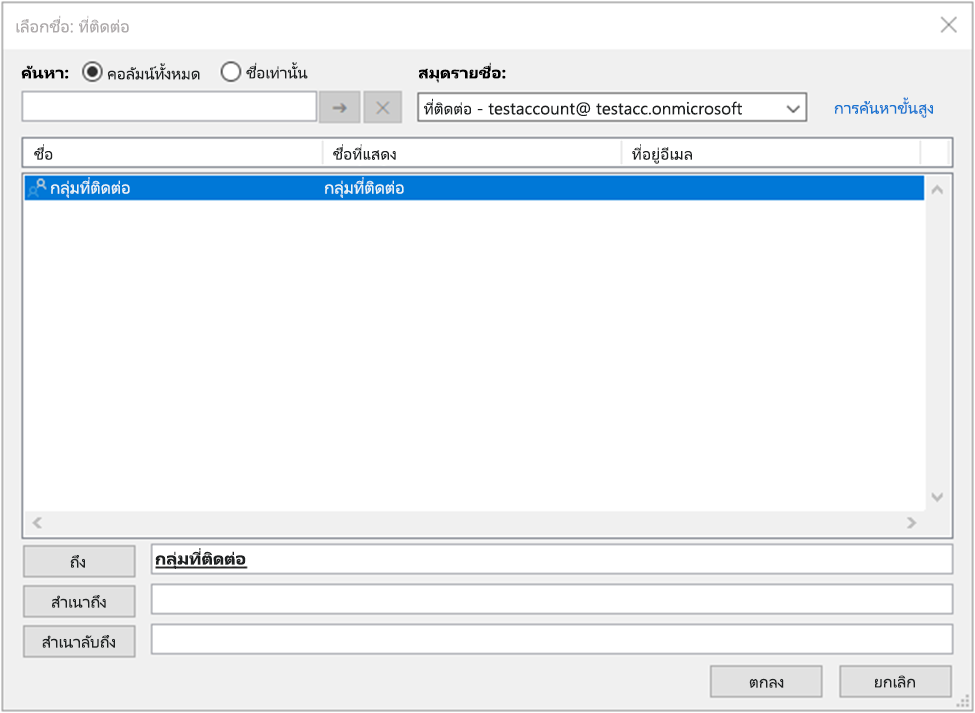
Task: Click the สำเนาลับถึง button
Action: (x=79, y=642)
